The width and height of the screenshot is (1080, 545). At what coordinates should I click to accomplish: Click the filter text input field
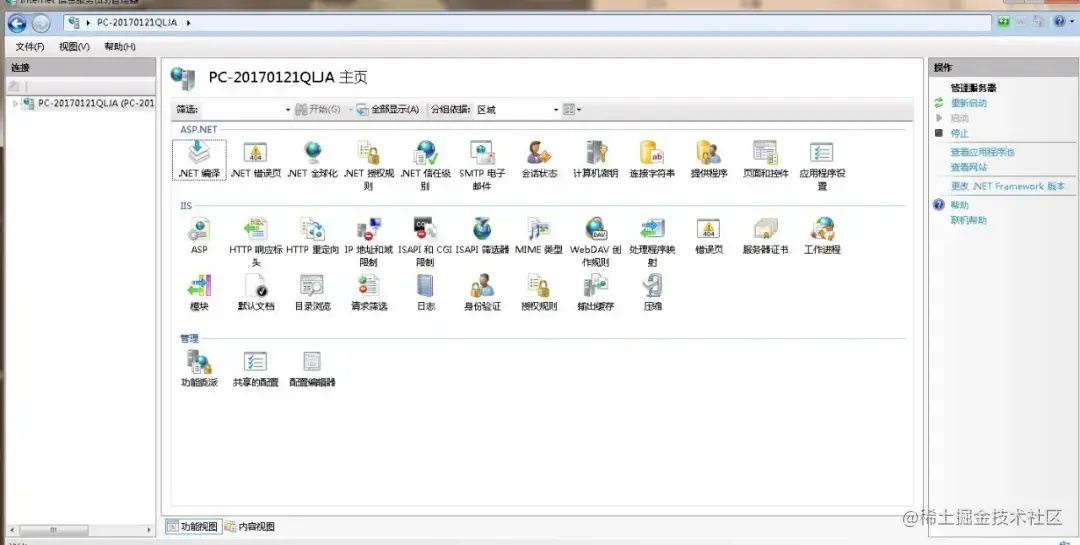(242, 110)
